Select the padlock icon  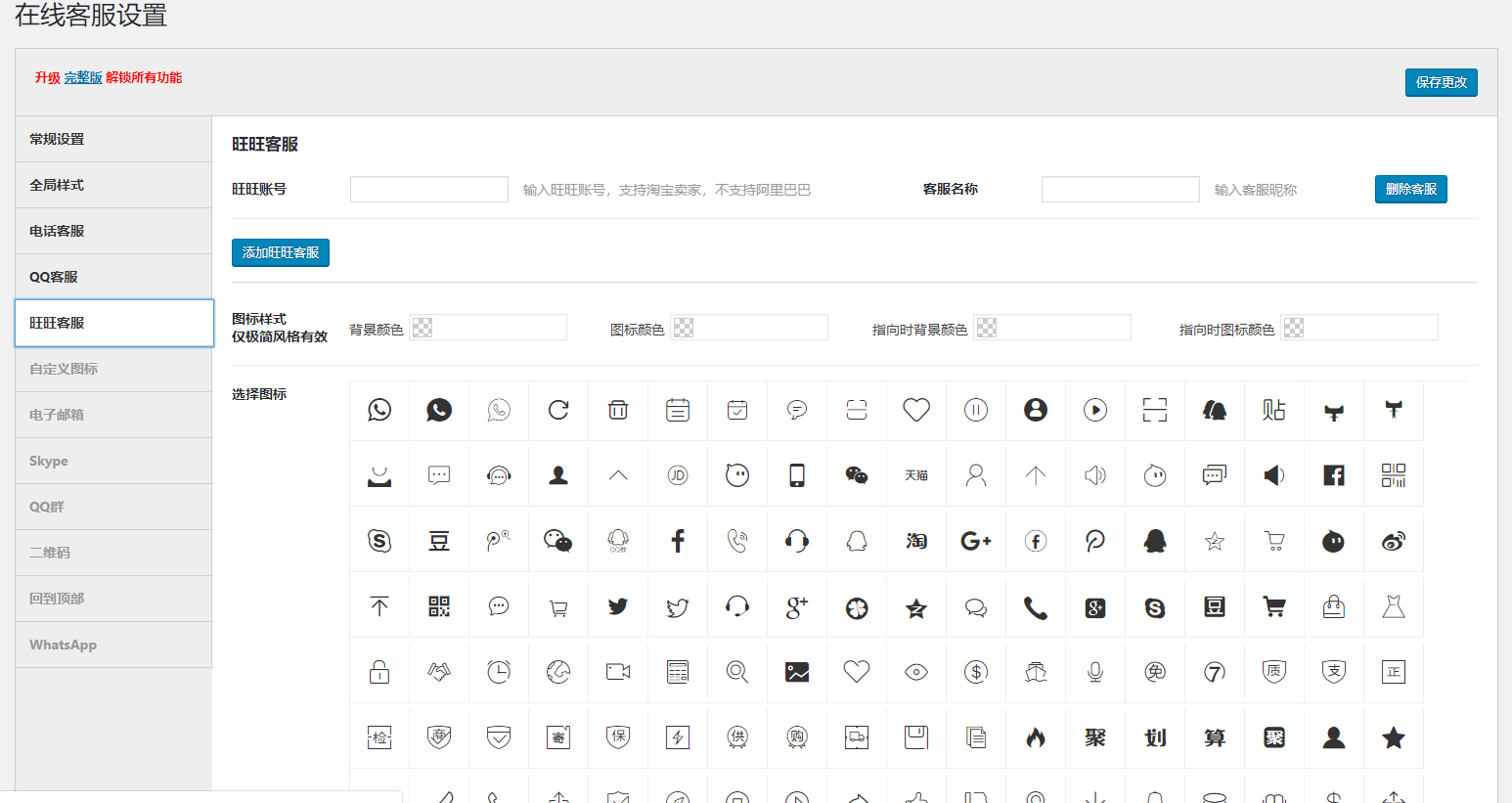click(379, 672)
